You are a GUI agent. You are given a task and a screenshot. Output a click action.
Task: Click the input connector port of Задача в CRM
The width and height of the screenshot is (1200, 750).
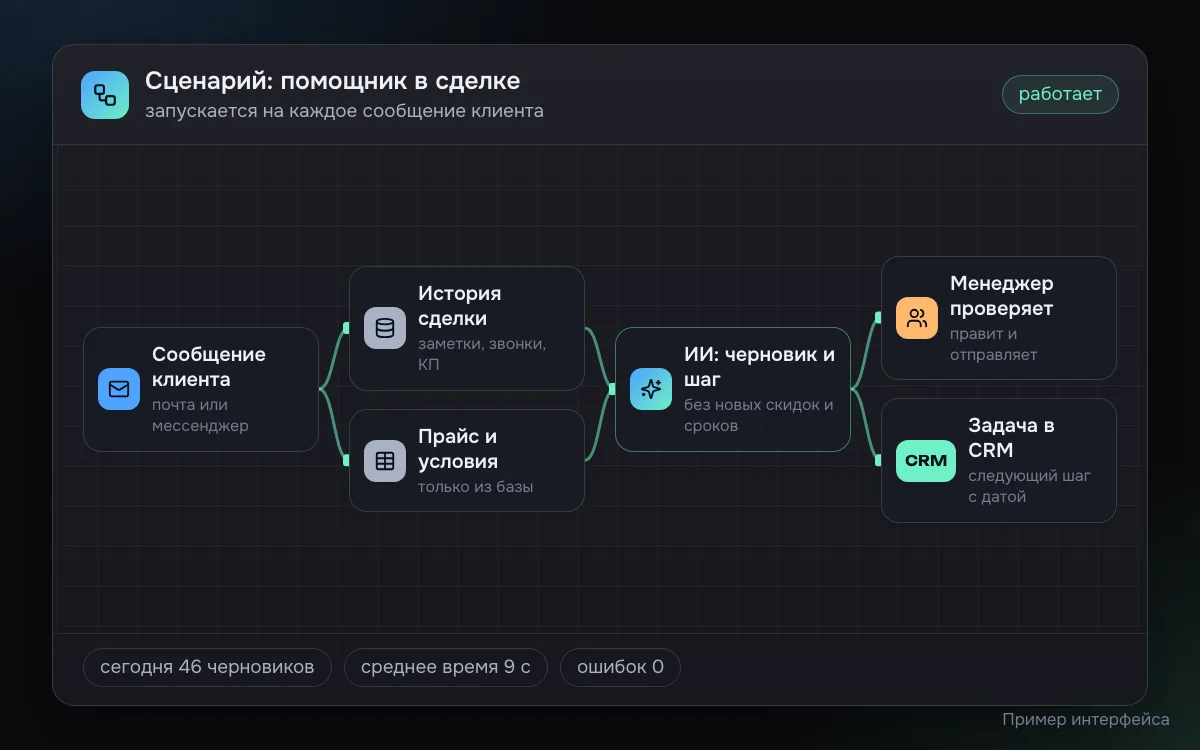878,460
